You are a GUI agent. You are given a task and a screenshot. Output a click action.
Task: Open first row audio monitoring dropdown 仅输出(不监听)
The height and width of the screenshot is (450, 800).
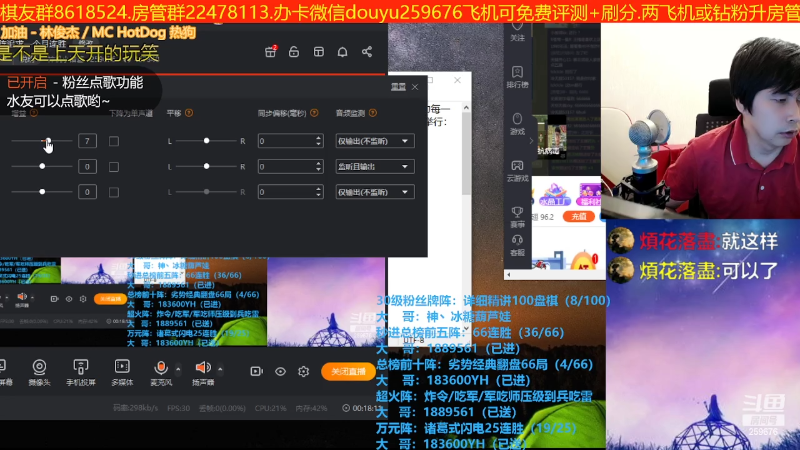[374, 141]
